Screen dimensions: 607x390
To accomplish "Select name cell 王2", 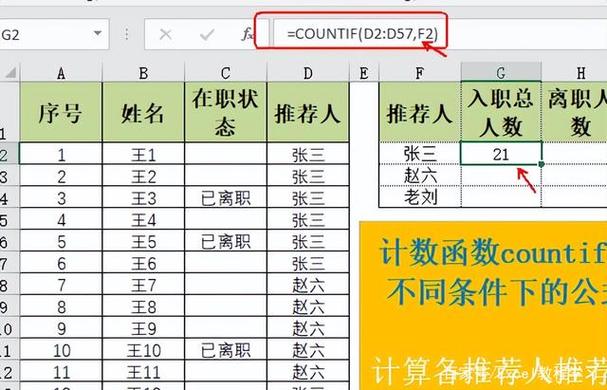I will (143, 176).
